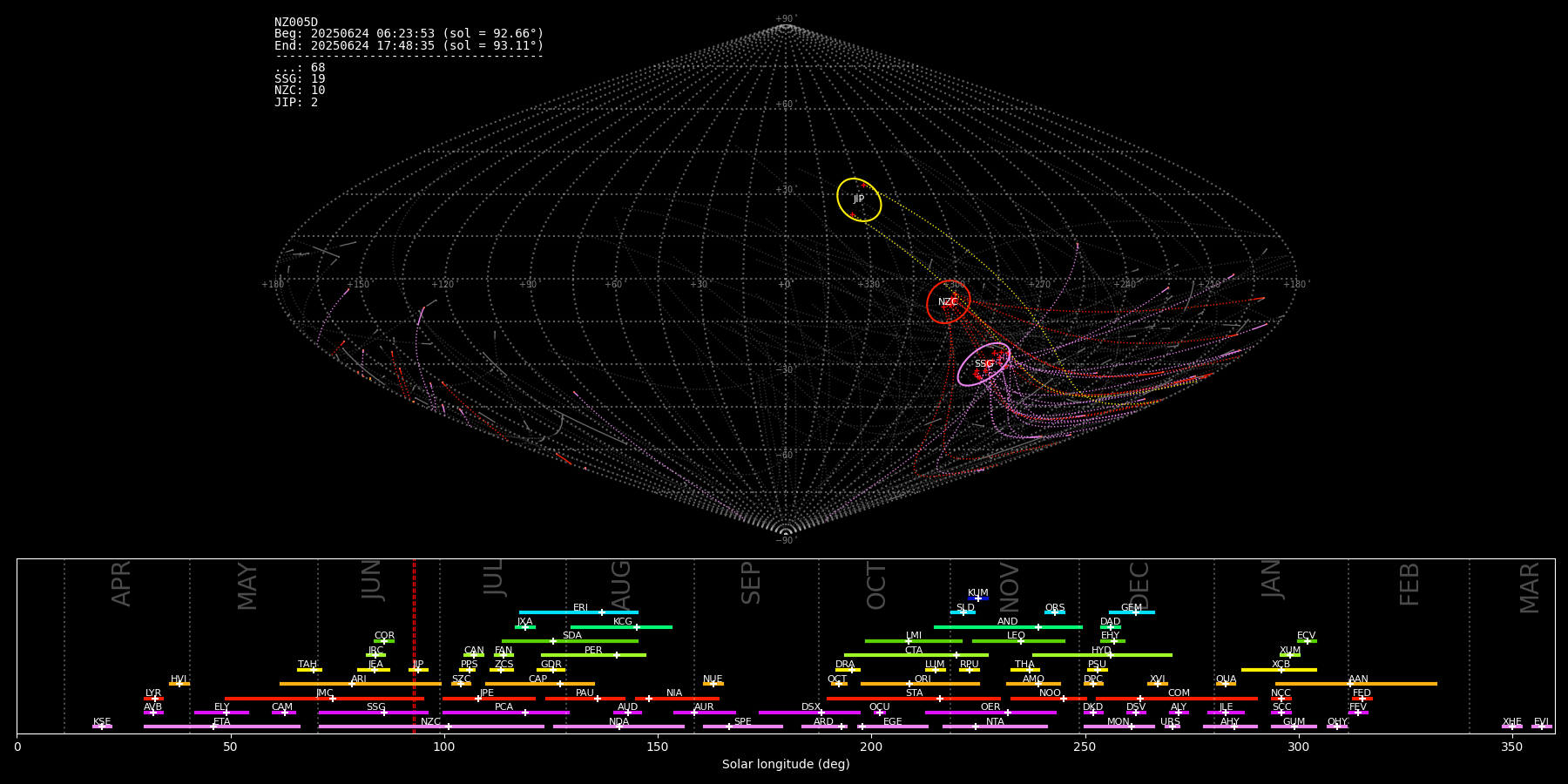Click the green AND shower bar
The image size is (1568, 784).
click(x=1008, y=627)
